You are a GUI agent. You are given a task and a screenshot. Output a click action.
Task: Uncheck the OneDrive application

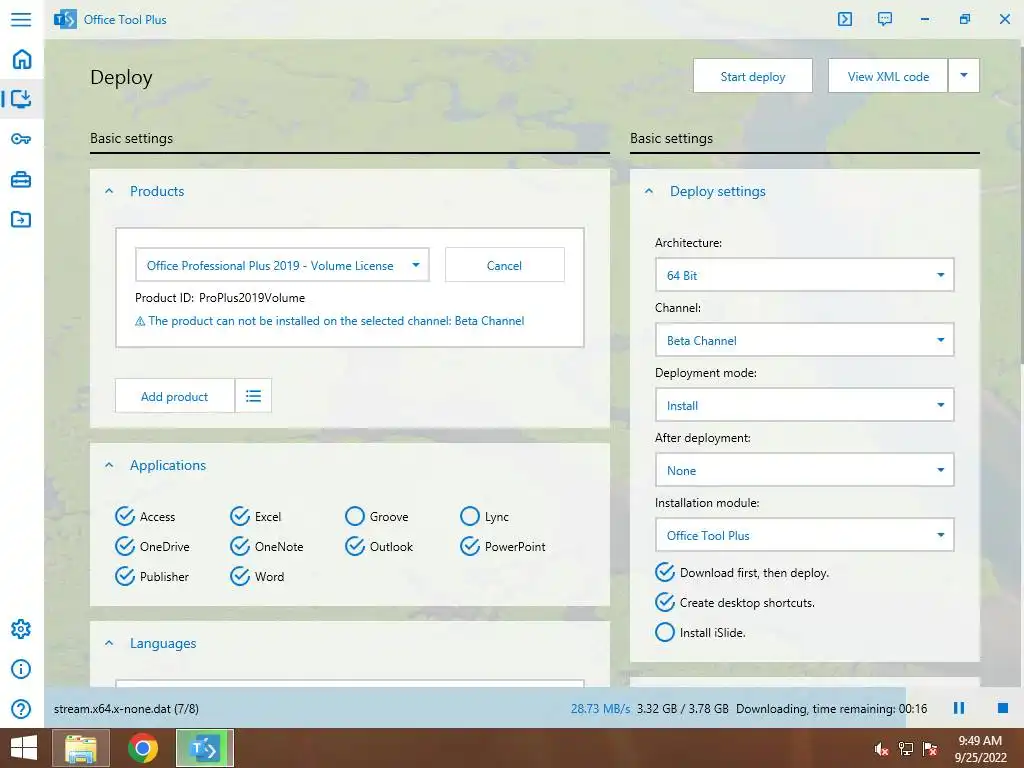pyautogui.click(x=152, y=546)
